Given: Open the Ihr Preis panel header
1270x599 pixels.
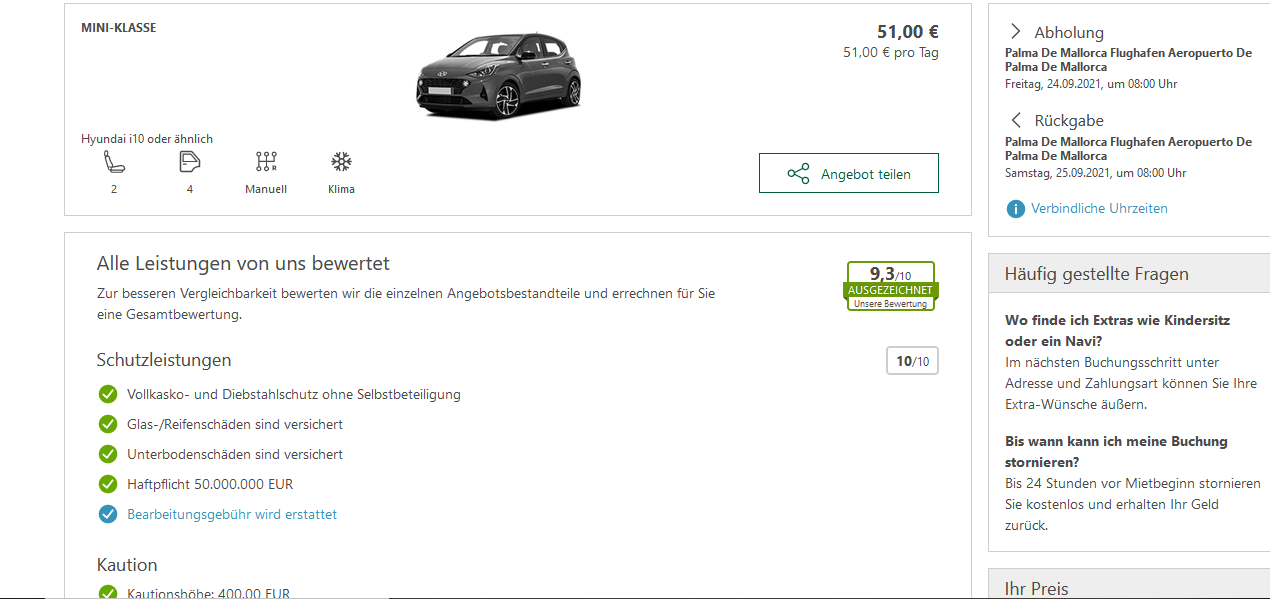Looking at the screenshot, I should [1035, 588].
